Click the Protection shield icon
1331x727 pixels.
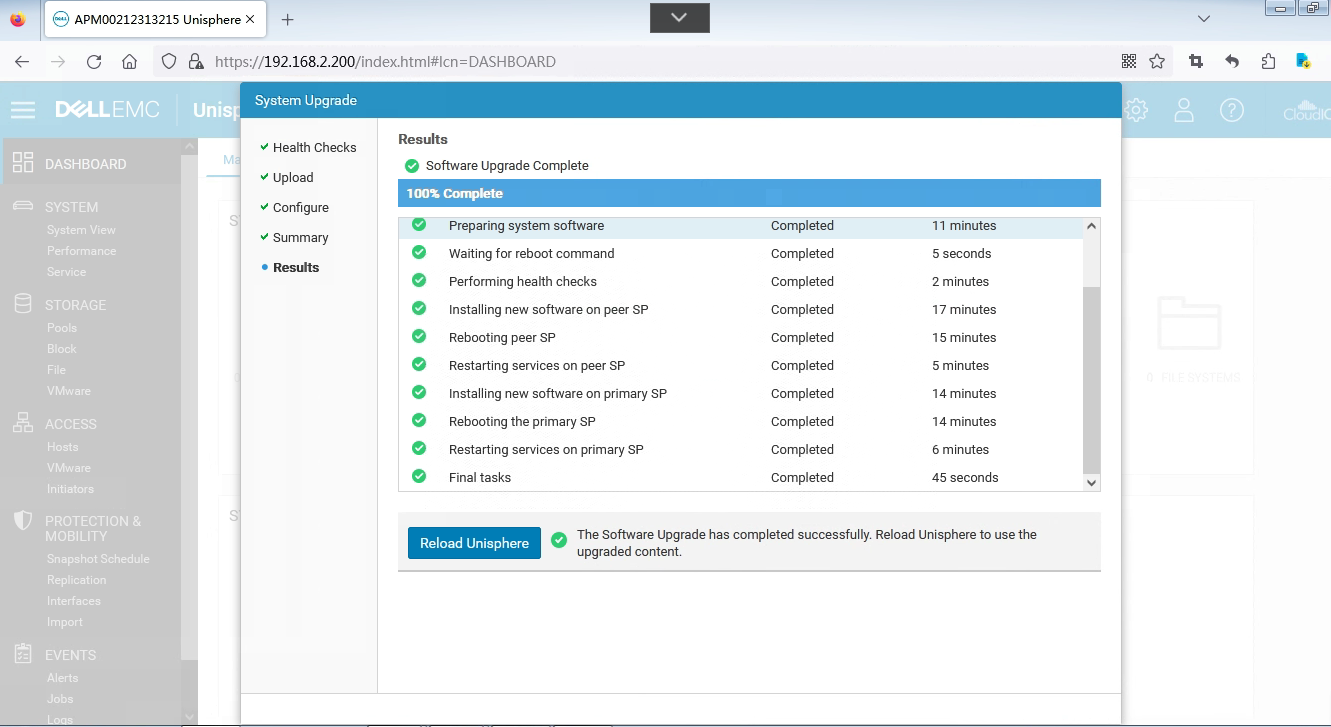click(x=23, y=521)
